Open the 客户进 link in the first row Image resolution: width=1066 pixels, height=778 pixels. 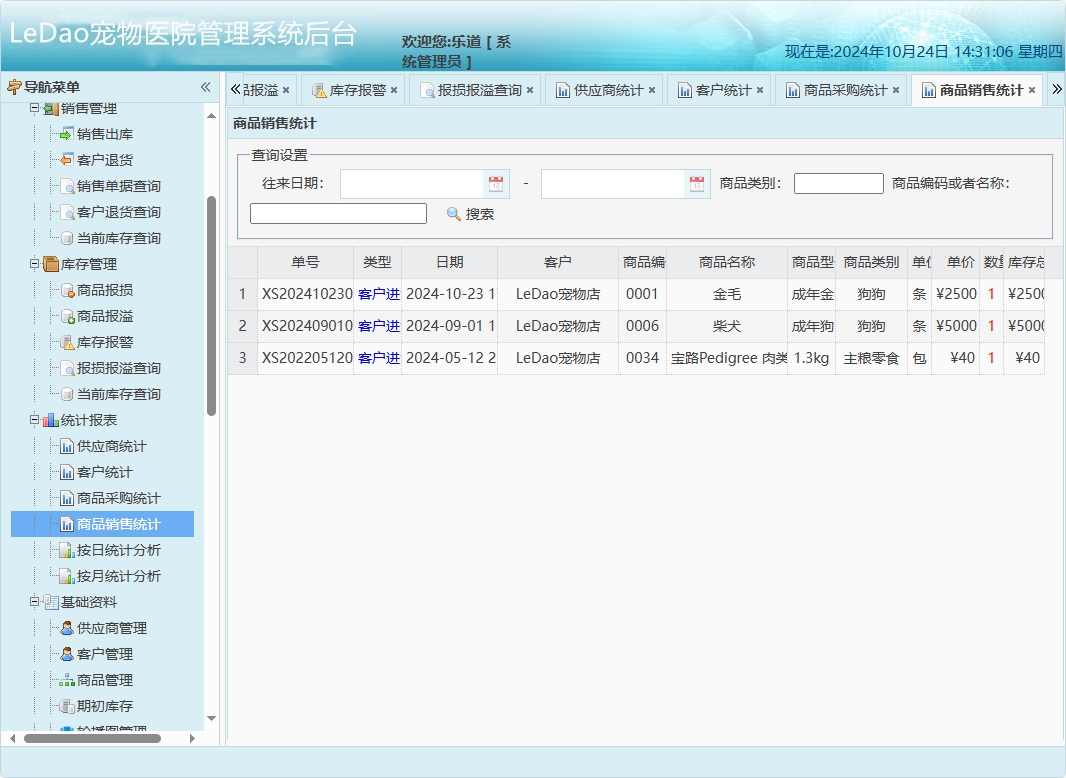point(381,294)
